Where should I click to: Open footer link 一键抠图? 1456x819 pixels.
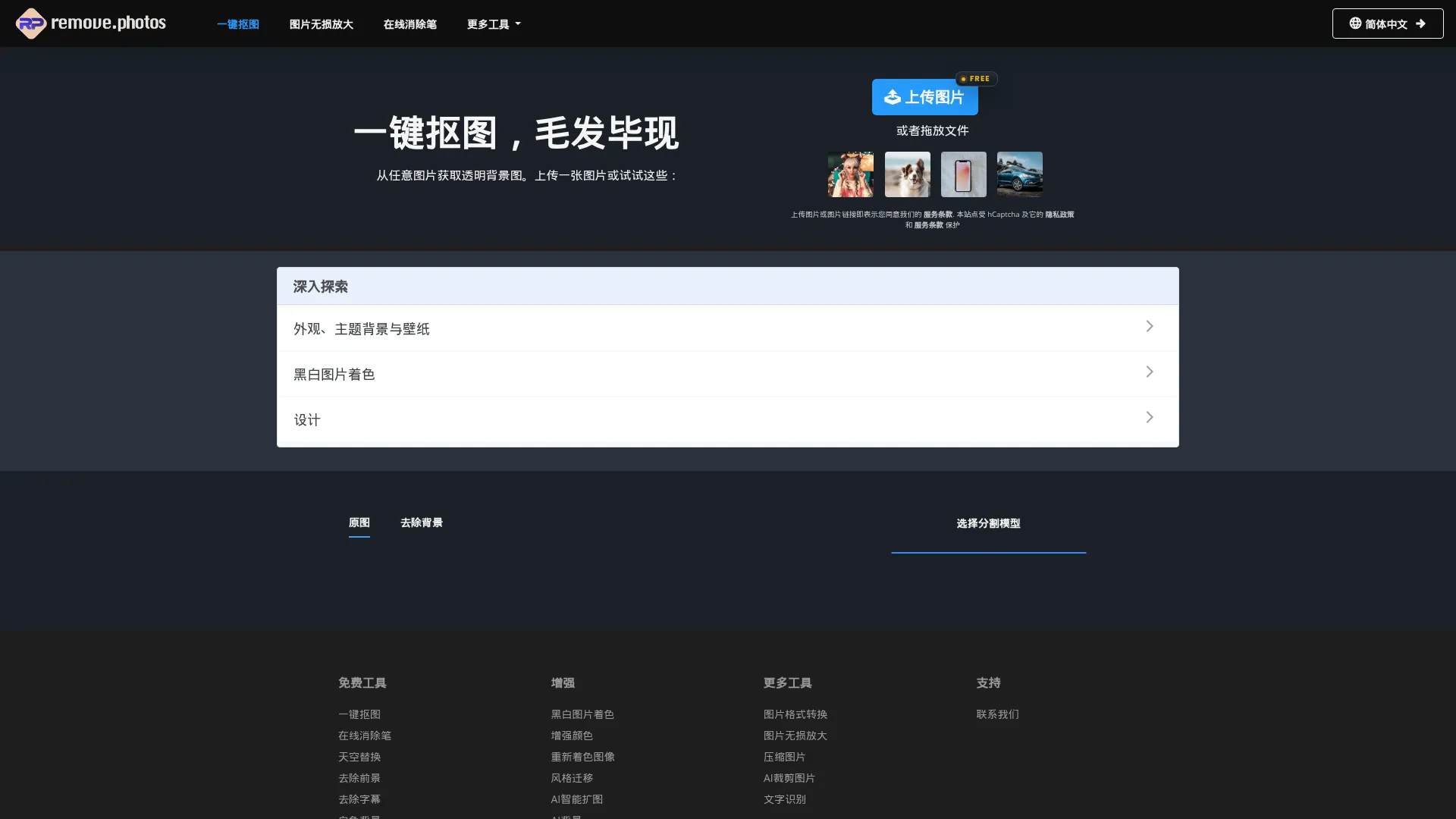tap(359, 714)
